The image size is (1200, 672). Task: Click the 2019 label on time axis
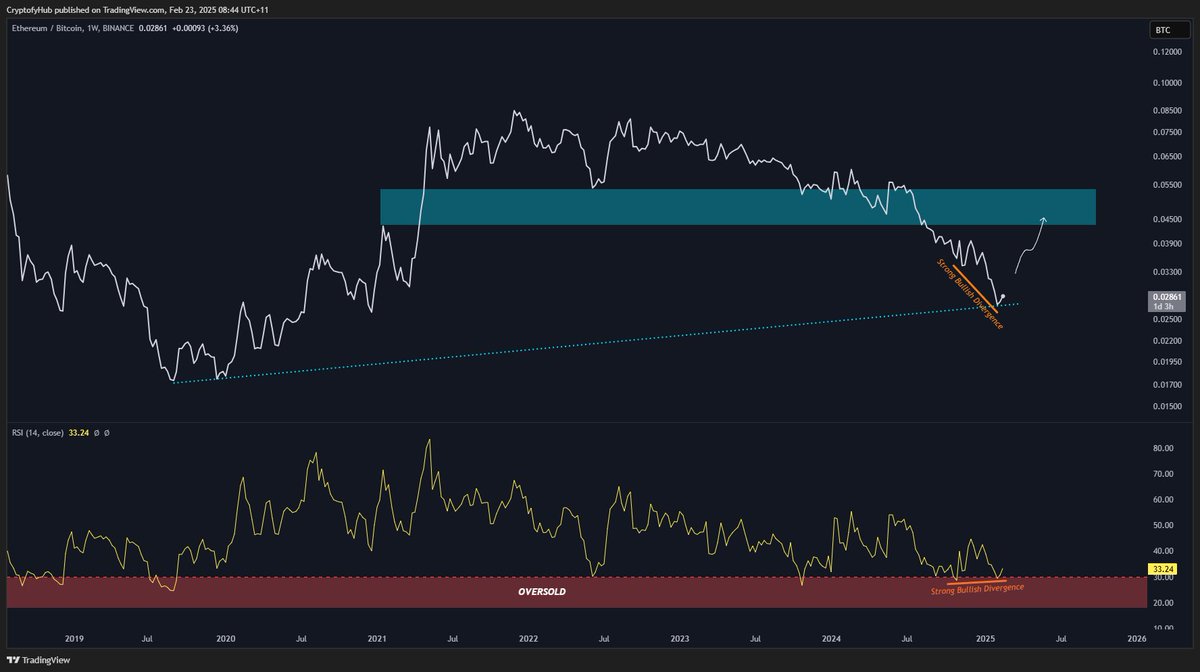(x=75, y=638)
